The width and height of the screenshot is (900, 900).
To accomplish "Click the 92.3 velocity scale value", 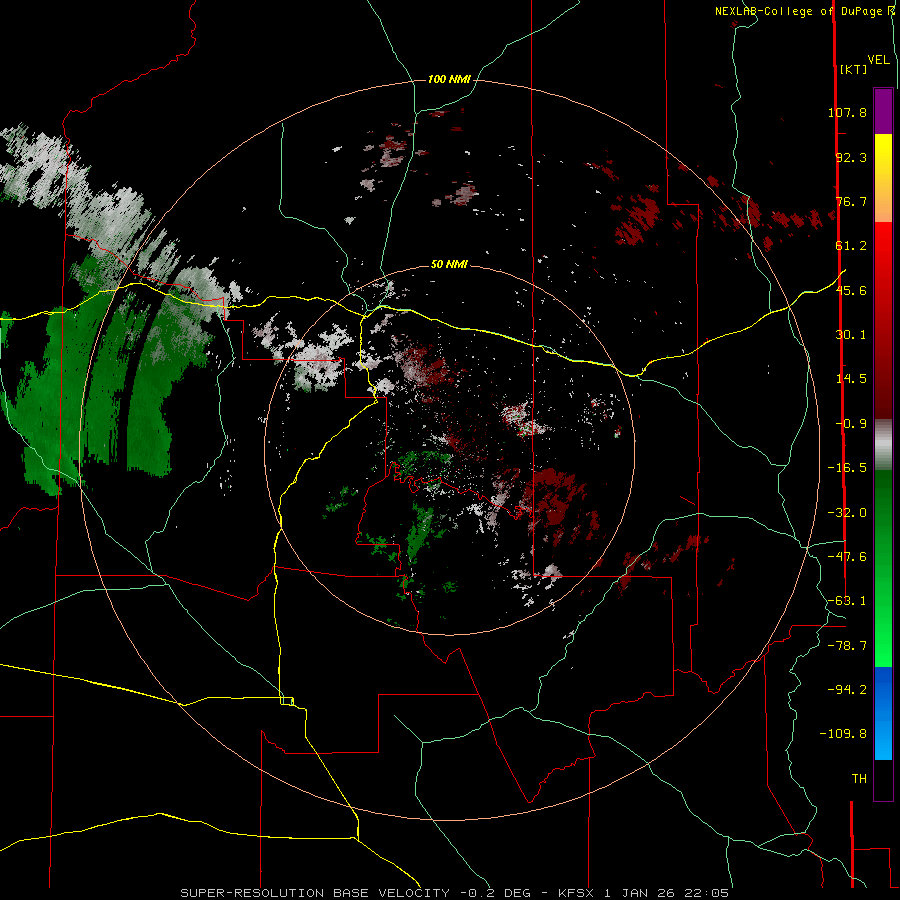I will (x=851, y=157).
